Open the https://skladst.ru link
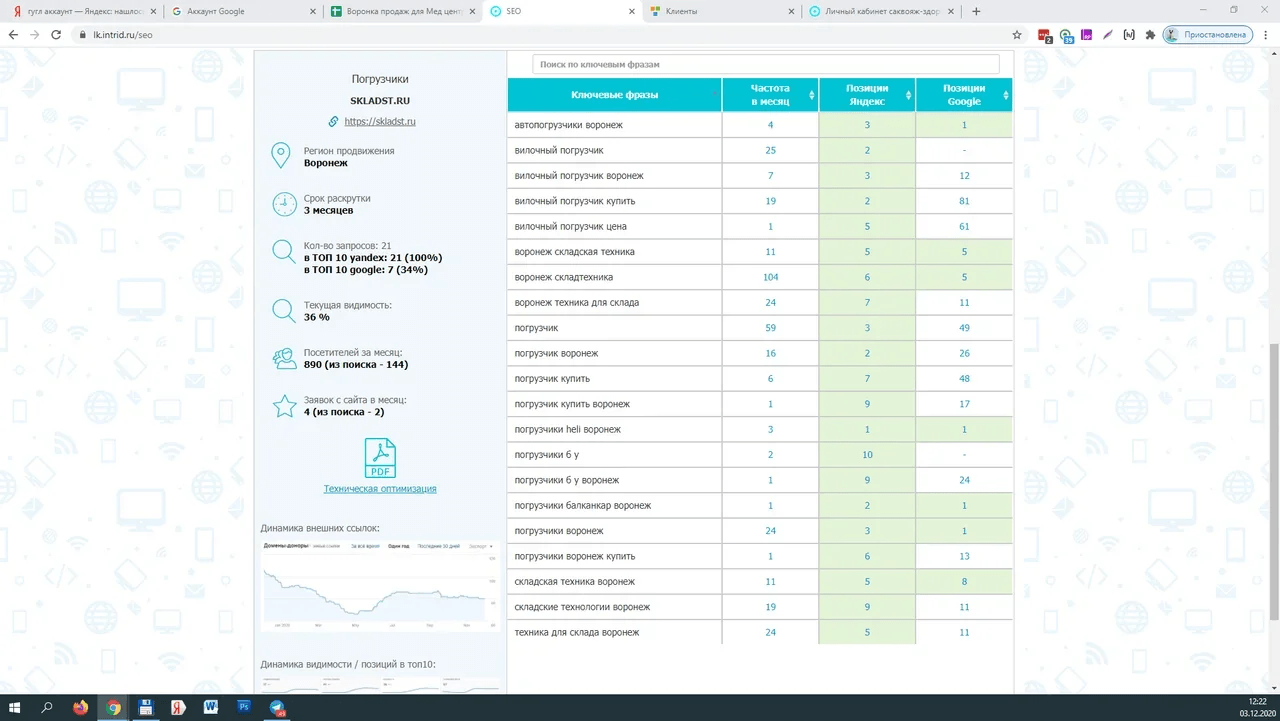Screen dimensions: 1280x721 (x=379, y=121)
